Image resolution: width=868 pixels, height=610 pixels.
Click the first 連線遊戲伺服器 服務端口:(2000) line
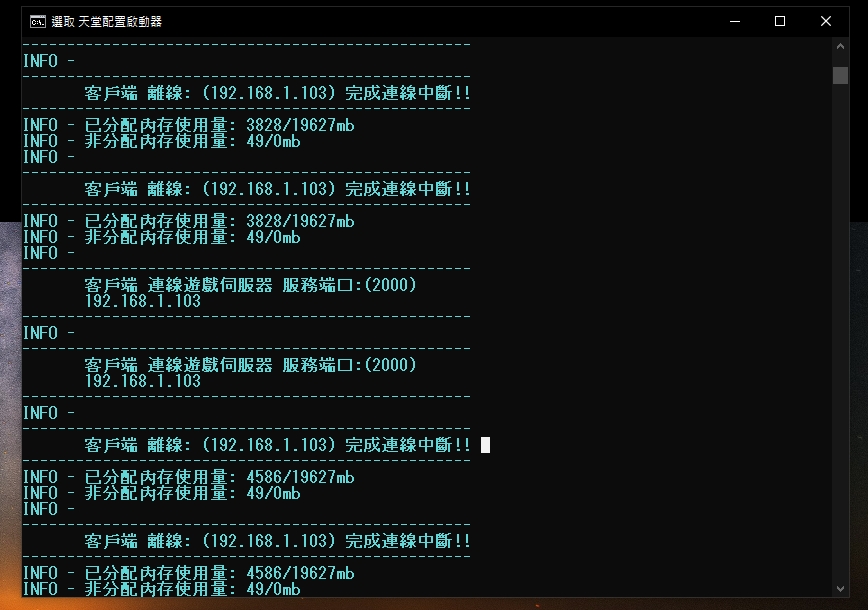250,285
